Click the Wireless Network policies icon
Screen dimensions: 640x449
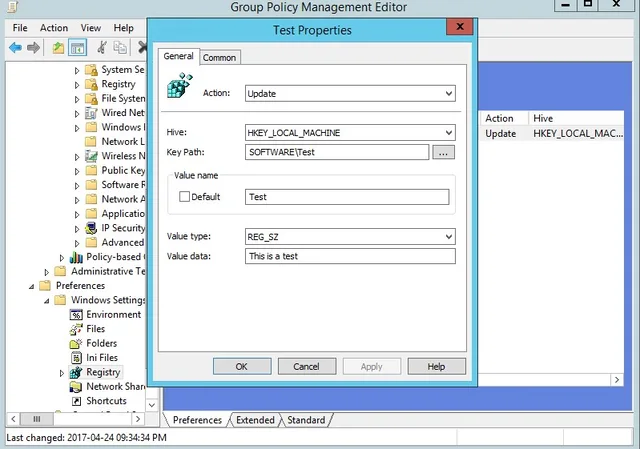tap(91, 156)
